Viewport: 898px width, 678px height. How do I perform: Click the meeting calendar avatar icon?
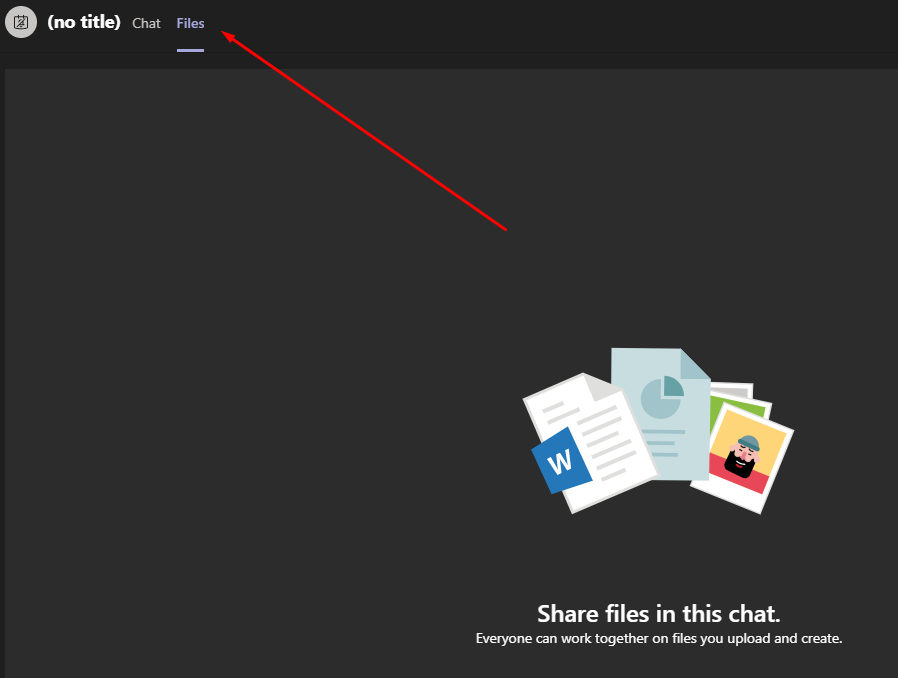tap(21, 22)
